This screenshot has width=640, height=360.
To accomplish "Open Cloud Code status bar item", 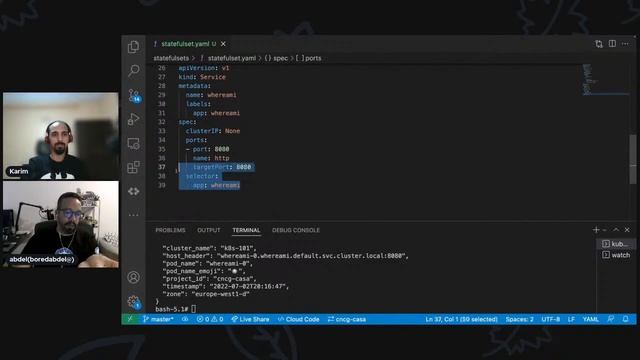I will click(x=298, y=319).
